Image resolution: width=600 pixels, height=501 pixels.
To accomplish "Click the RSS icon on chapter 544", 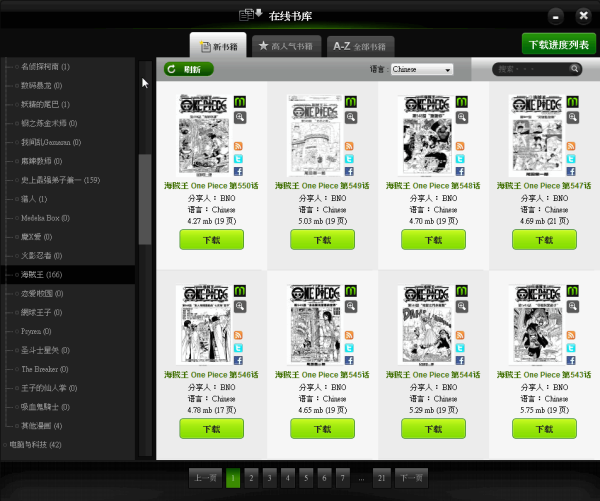I will (x=460, y=335).
